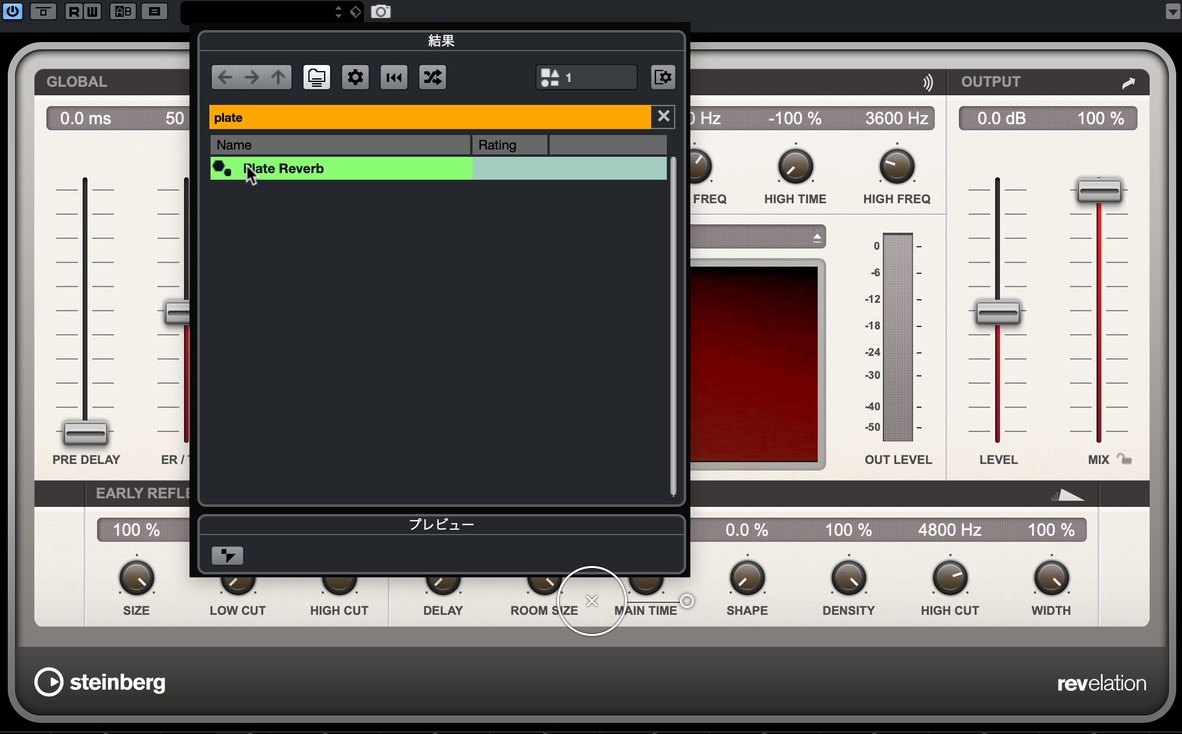Set rating for Plate Reverb row
The width and height of the screenshot is (1182, 734).
pos(510,168)
